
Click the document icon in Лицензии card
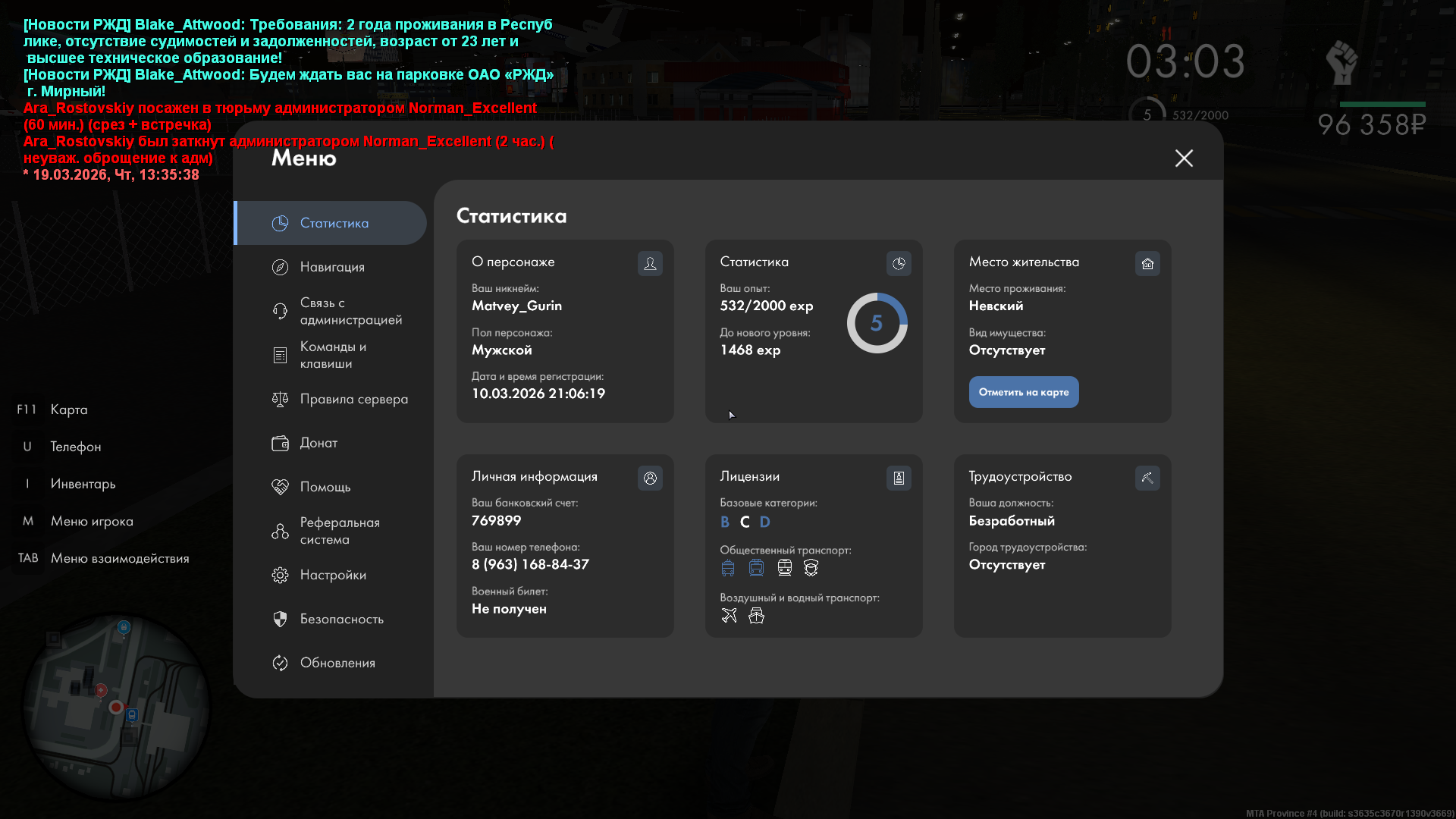[899, 478]
